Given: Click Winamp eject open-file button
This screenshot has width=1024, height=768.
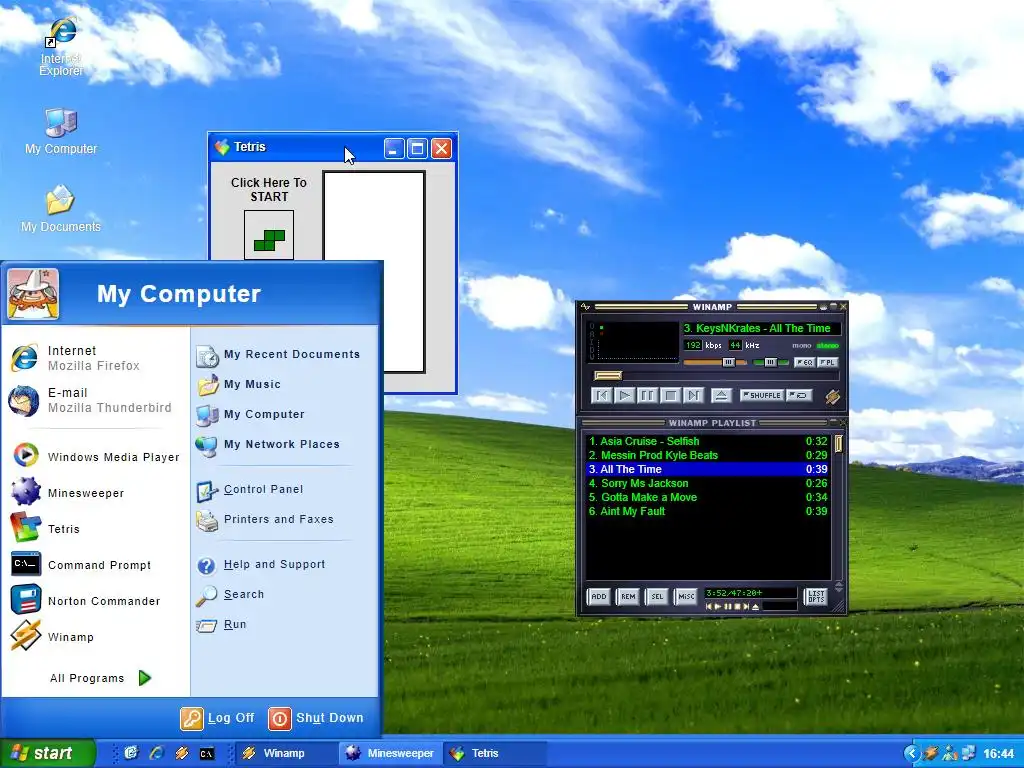Looking at the screenshot, I should click(721, 395).
